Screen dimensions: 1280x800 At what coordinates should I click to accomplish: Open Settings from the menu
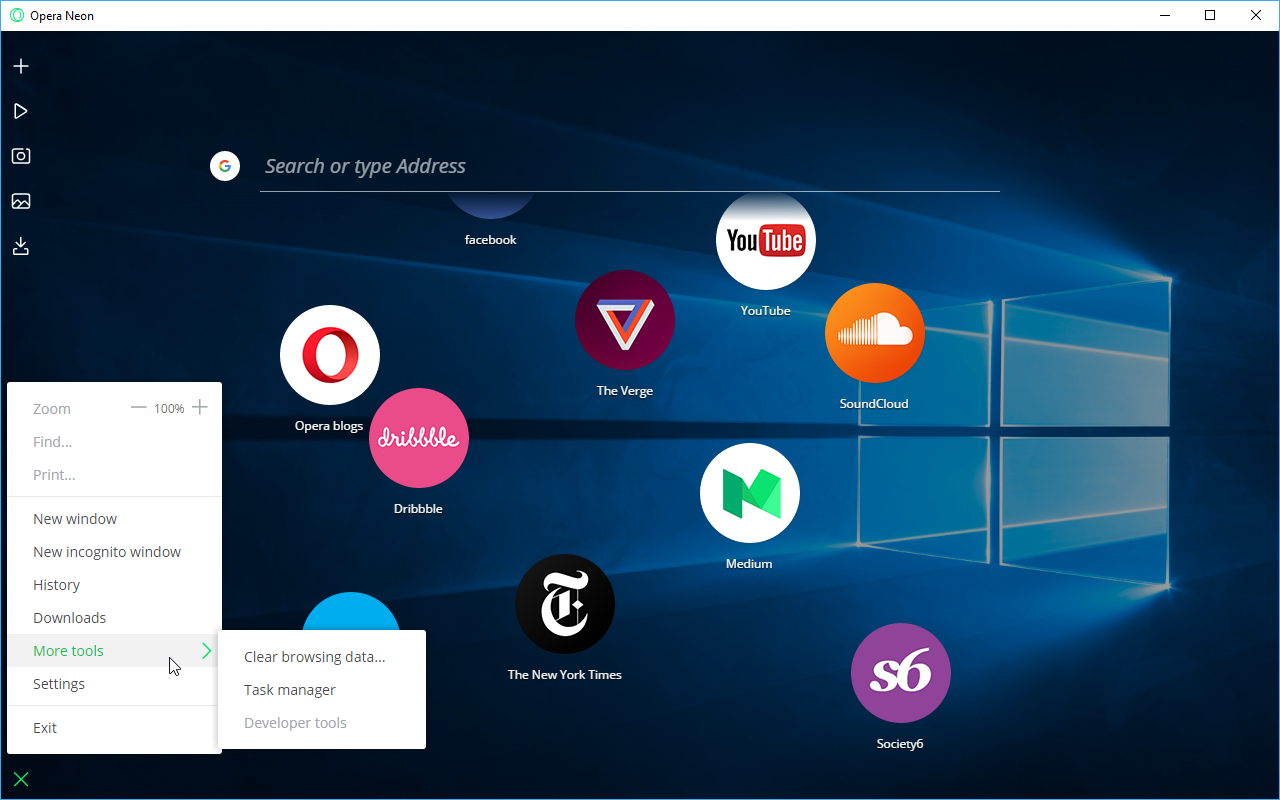pos(114,684)
